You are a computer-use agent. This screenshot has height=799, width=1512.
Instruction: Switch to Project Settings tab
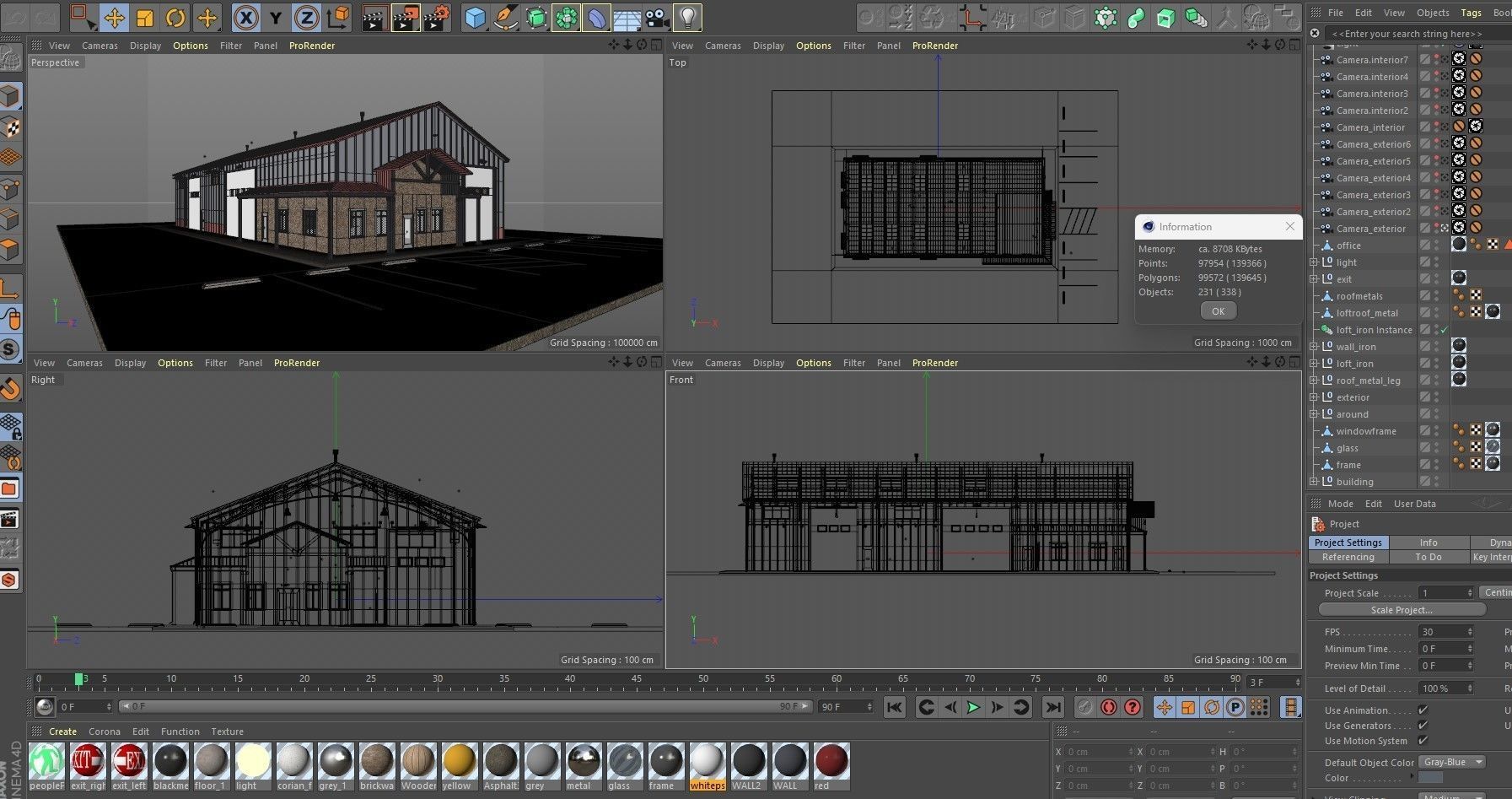tap(1348, 543)
